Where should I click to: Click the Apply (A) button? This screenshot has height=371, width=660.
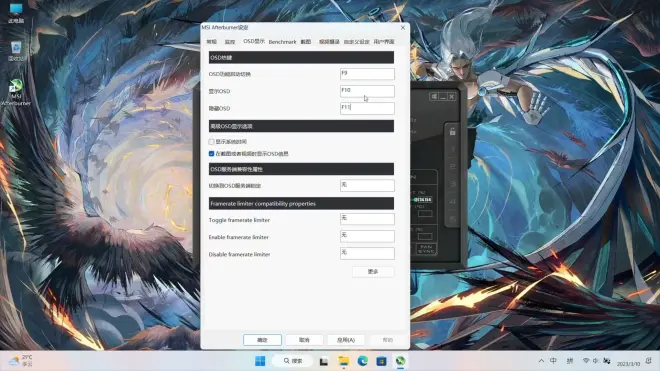346,340
